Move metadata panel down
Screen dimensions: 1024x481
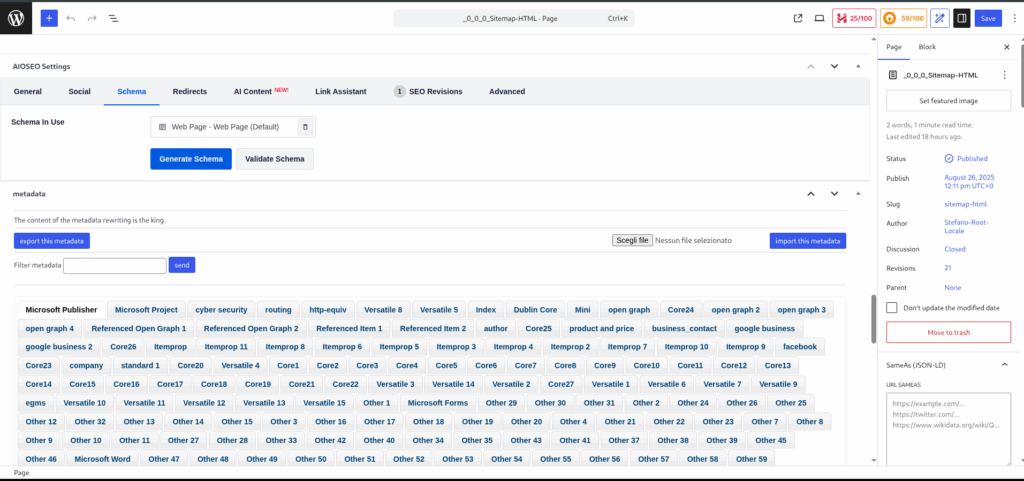pos(834,194)
